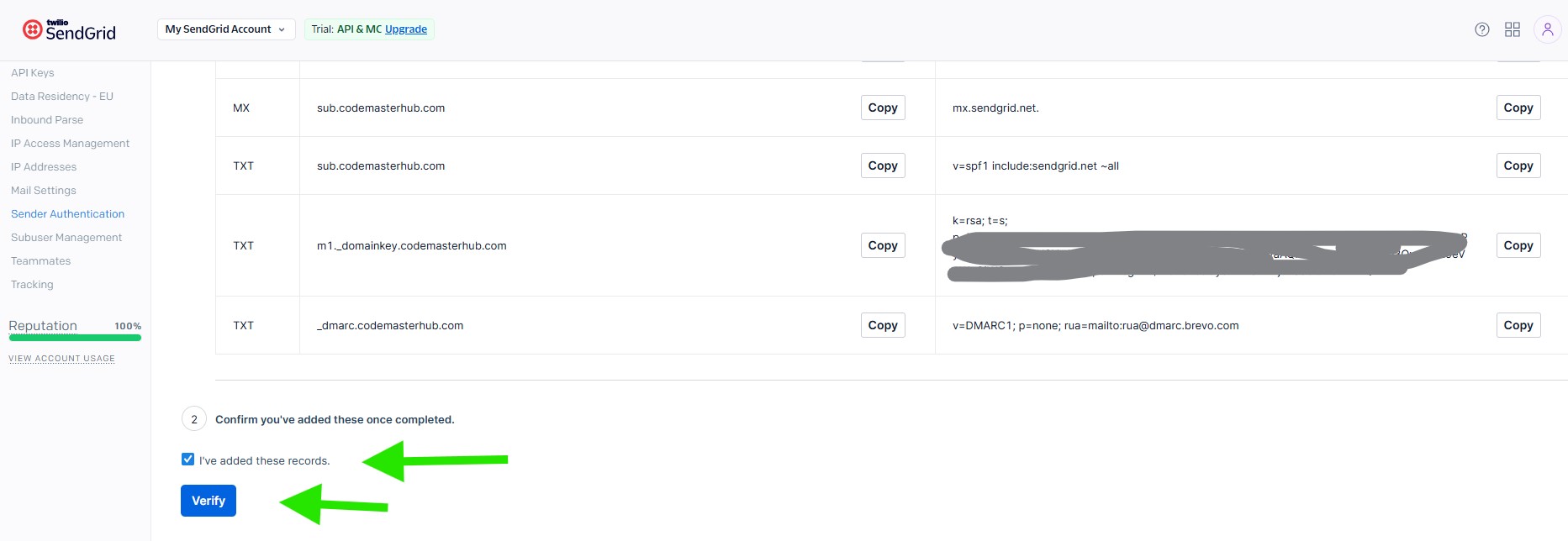Click the Upgrade link in trial banner
This screenshot has width=1568, height=541.
(406, 29)
